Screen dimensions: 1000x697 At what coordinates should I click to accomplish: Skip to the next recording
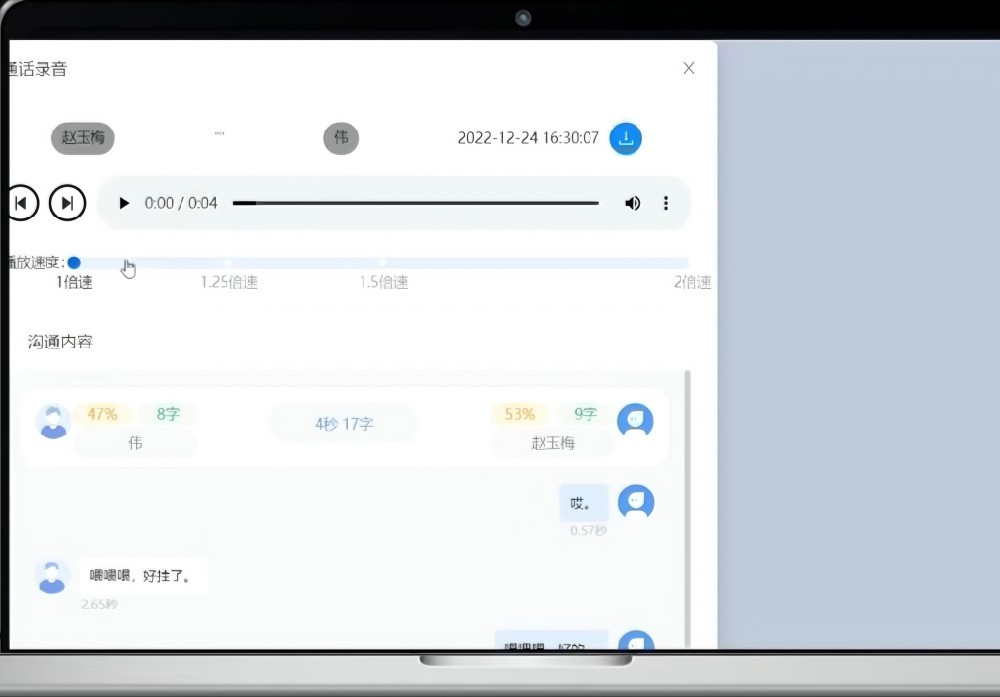(67, 203)
